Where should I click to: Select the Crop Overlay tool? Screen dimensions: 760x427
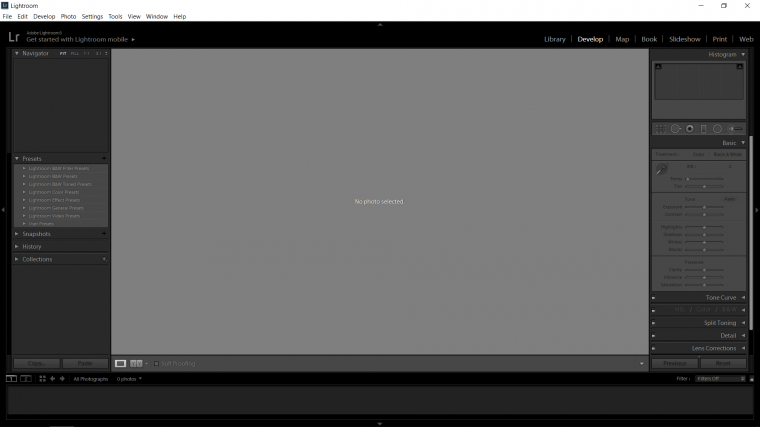661,129
